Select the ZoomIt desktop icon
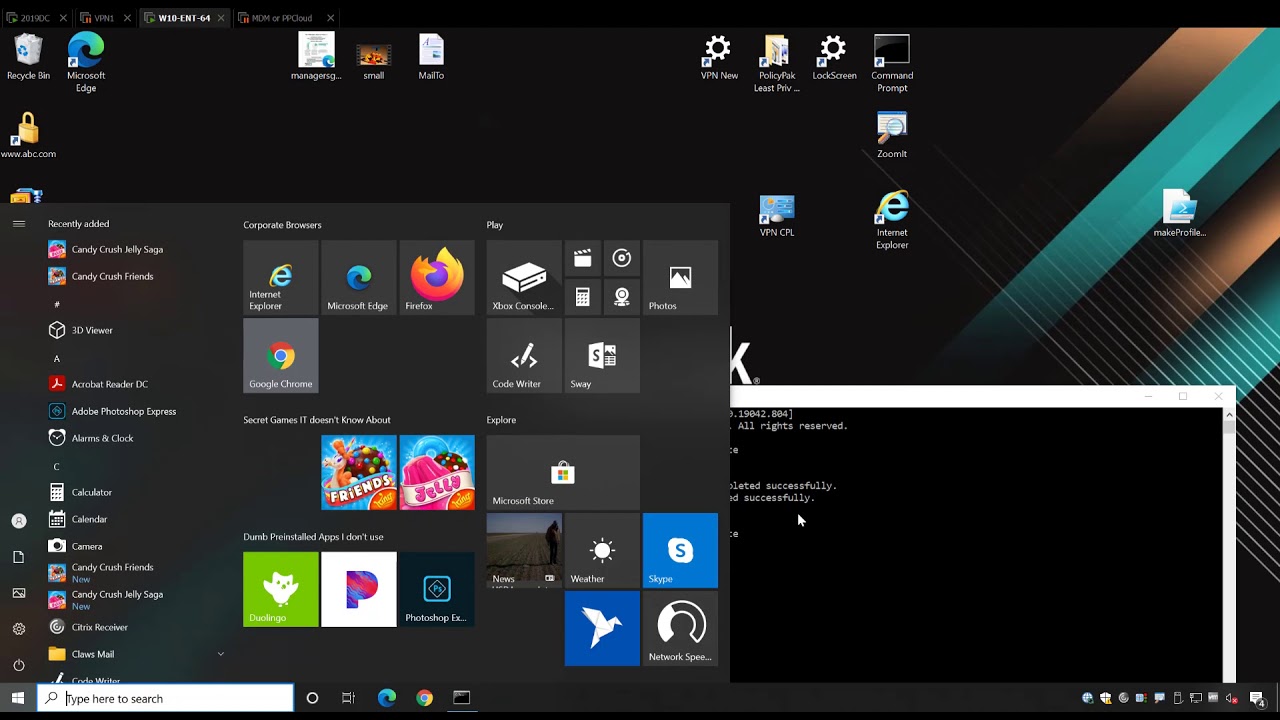The height and width of the screenshot is (720, 1280). coord(892,136)
